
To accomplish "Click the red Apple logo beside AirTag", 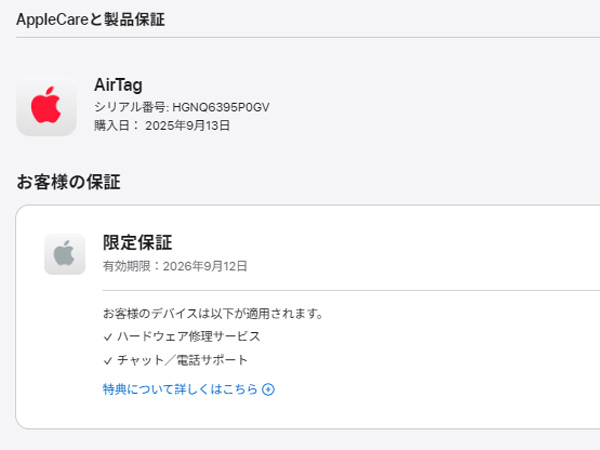I will pos(46,106).
